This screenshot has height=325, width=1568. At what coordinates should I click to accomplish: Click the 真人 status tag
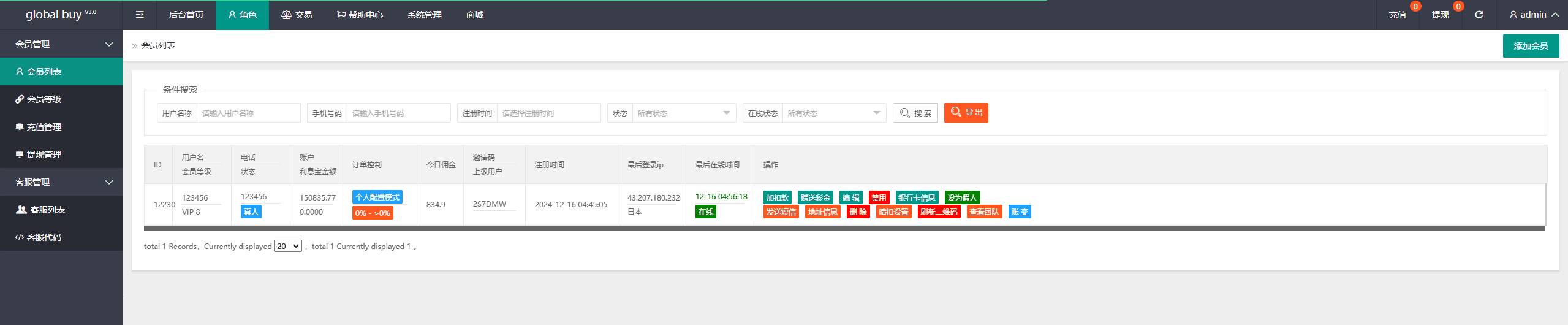click(x=251, y=212)
